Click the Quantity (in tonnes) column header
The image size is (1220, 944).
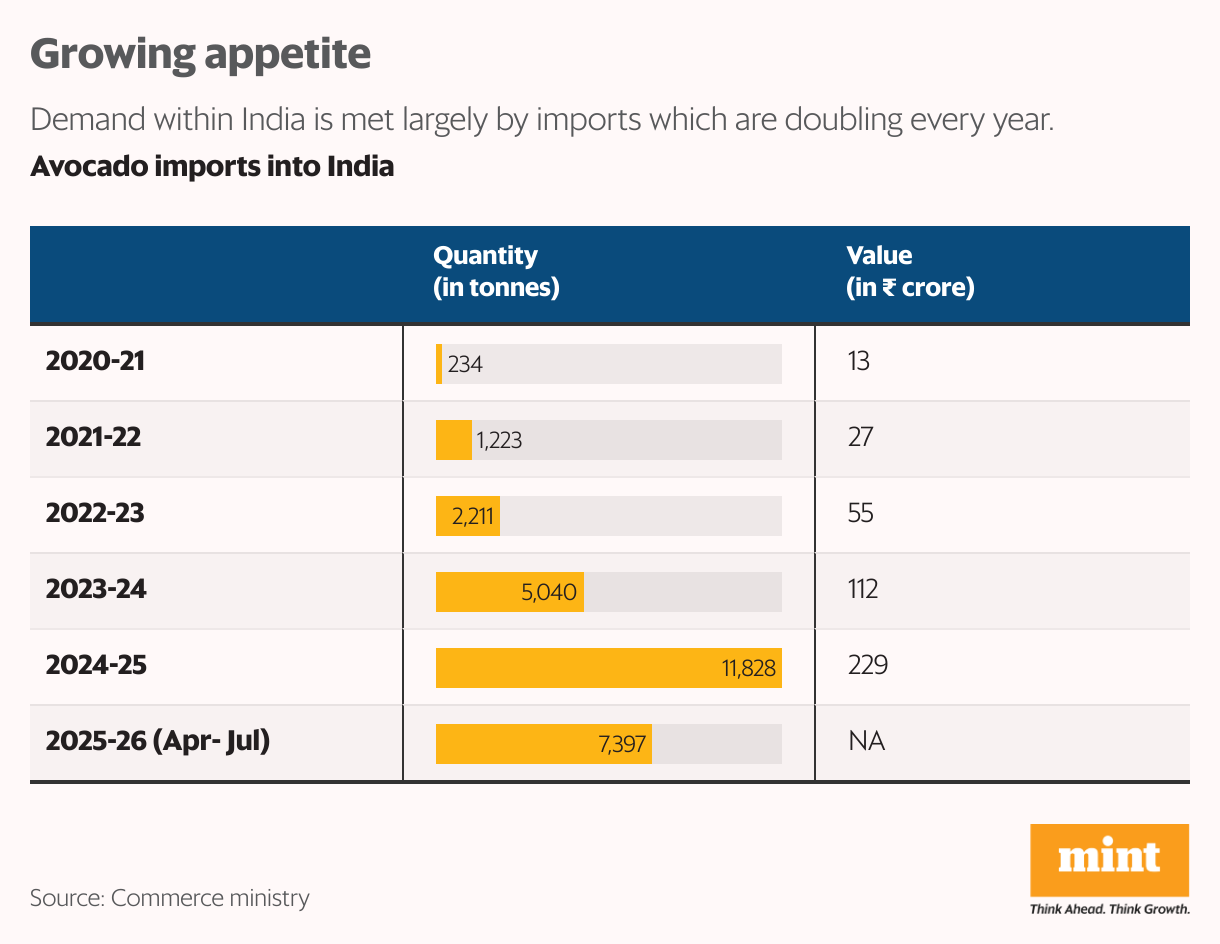pyautogui.click(x=496, y=272)
